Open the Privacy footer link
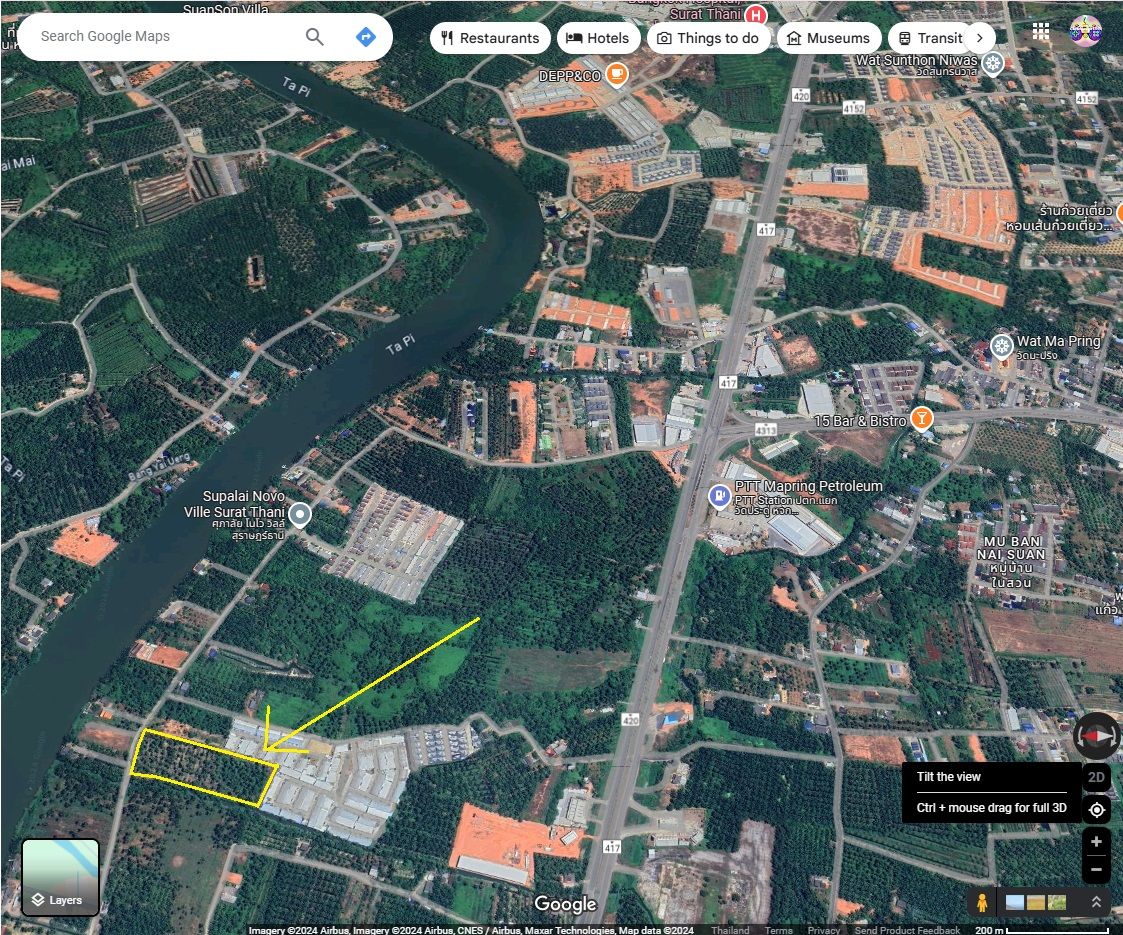1123x935 pixels. coord(824,930)
